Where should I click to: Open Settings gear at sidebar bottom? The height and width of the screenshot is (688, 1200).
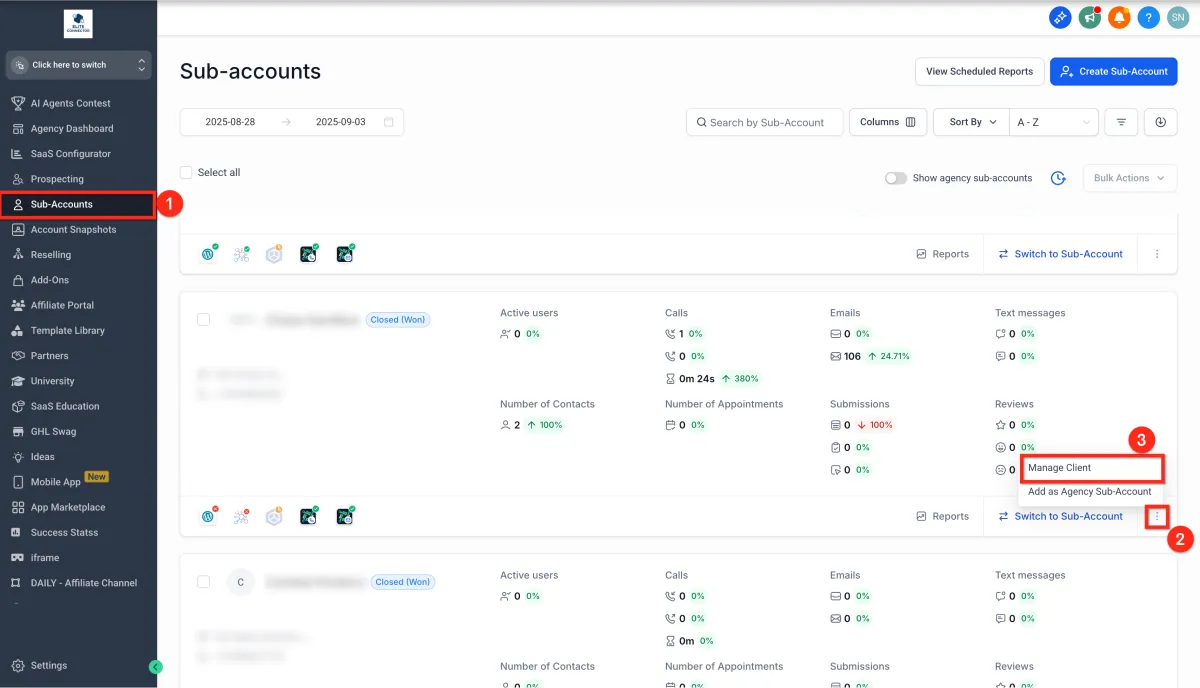(x=40, y=665)
